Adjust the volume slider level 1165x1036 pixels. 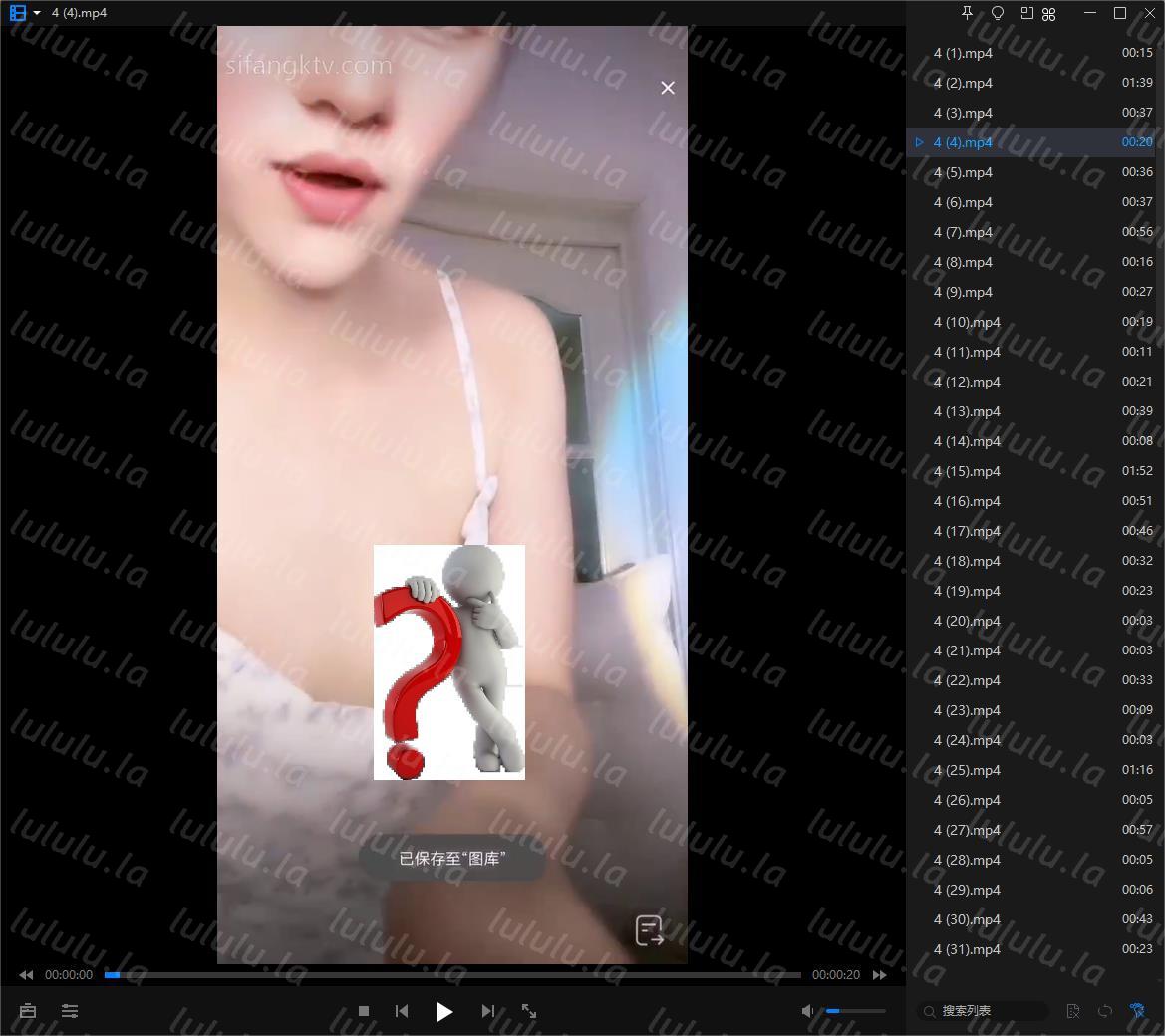pyautogui.click(x=855, y=1011)
